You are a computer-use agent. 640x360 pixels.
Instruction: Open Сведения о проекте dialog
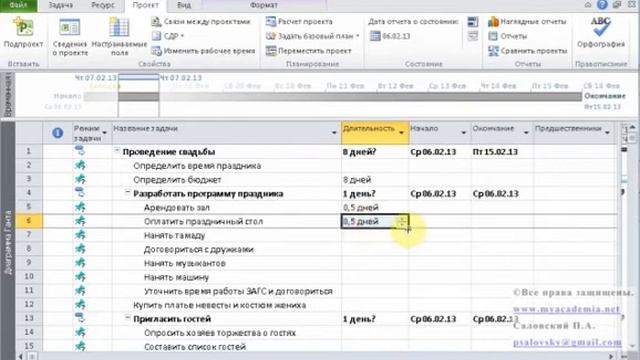tap(70, 37)
